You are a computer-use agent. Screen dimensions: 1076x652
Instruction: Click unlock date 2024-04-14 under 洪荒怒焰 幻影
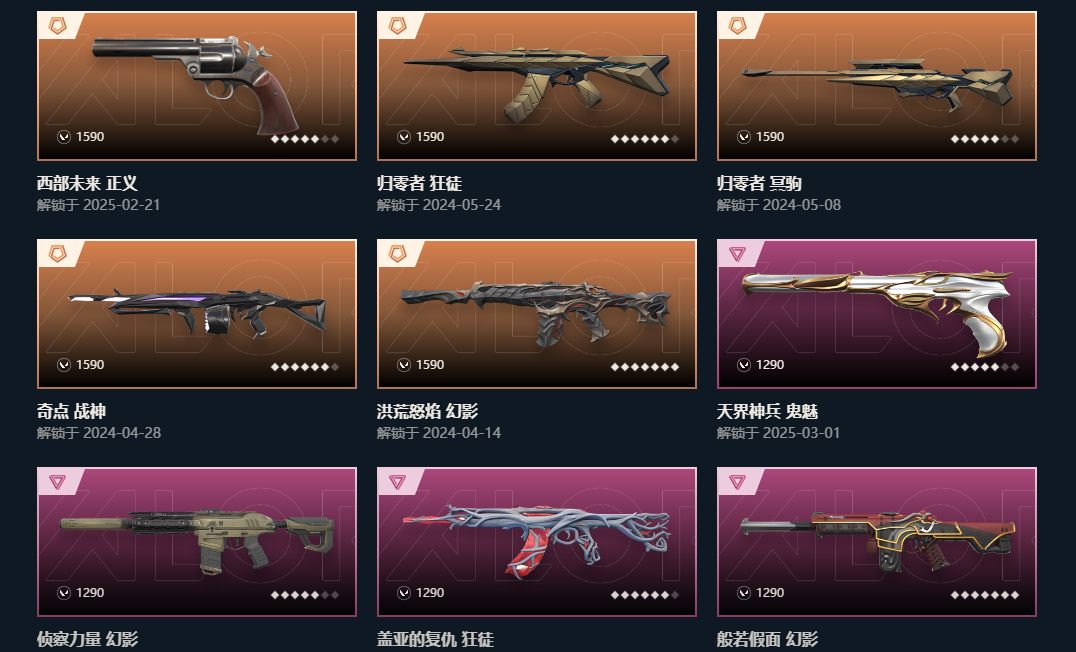click(462, 433)
